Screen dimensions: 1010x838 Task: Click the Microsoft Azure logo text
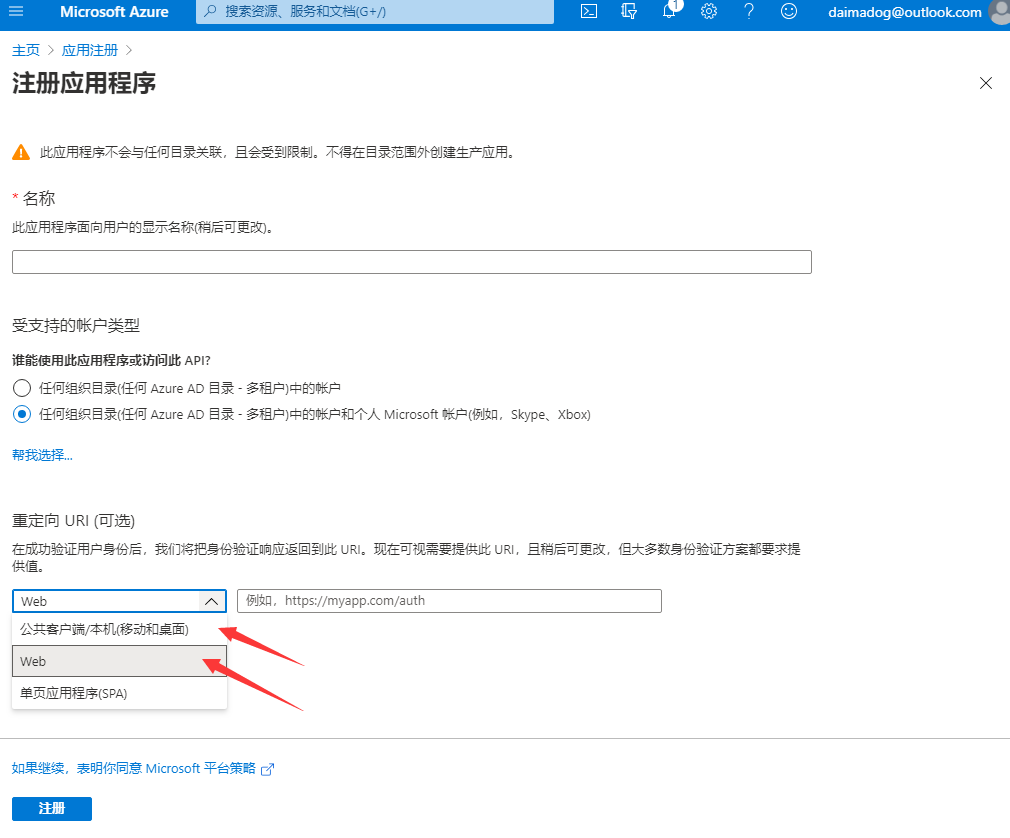pos(114,12)
